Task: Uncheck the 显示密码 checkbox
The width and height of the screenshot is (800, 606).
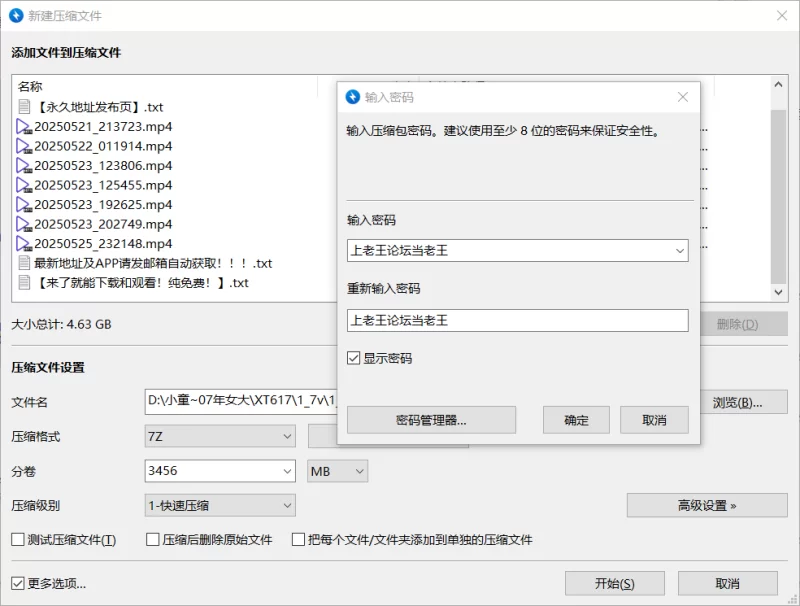Action: (x=354, y=358)
